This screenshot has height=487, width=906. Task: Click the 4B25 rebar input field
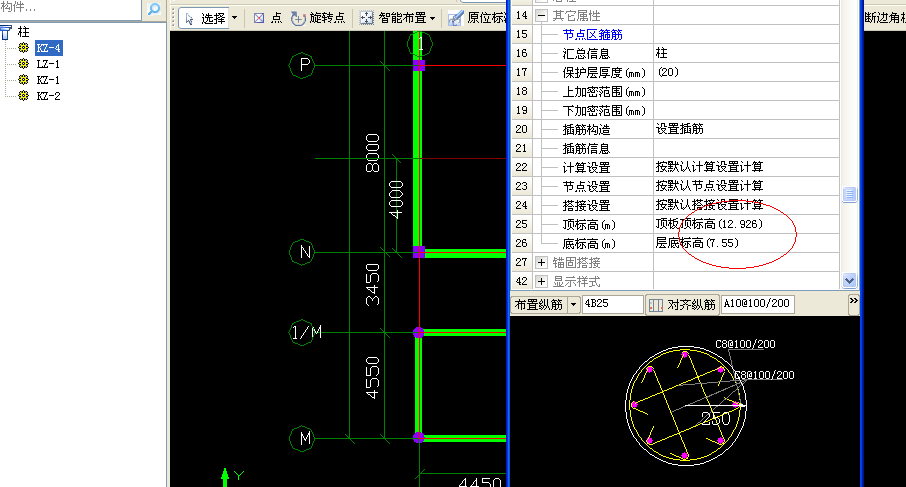612,304
